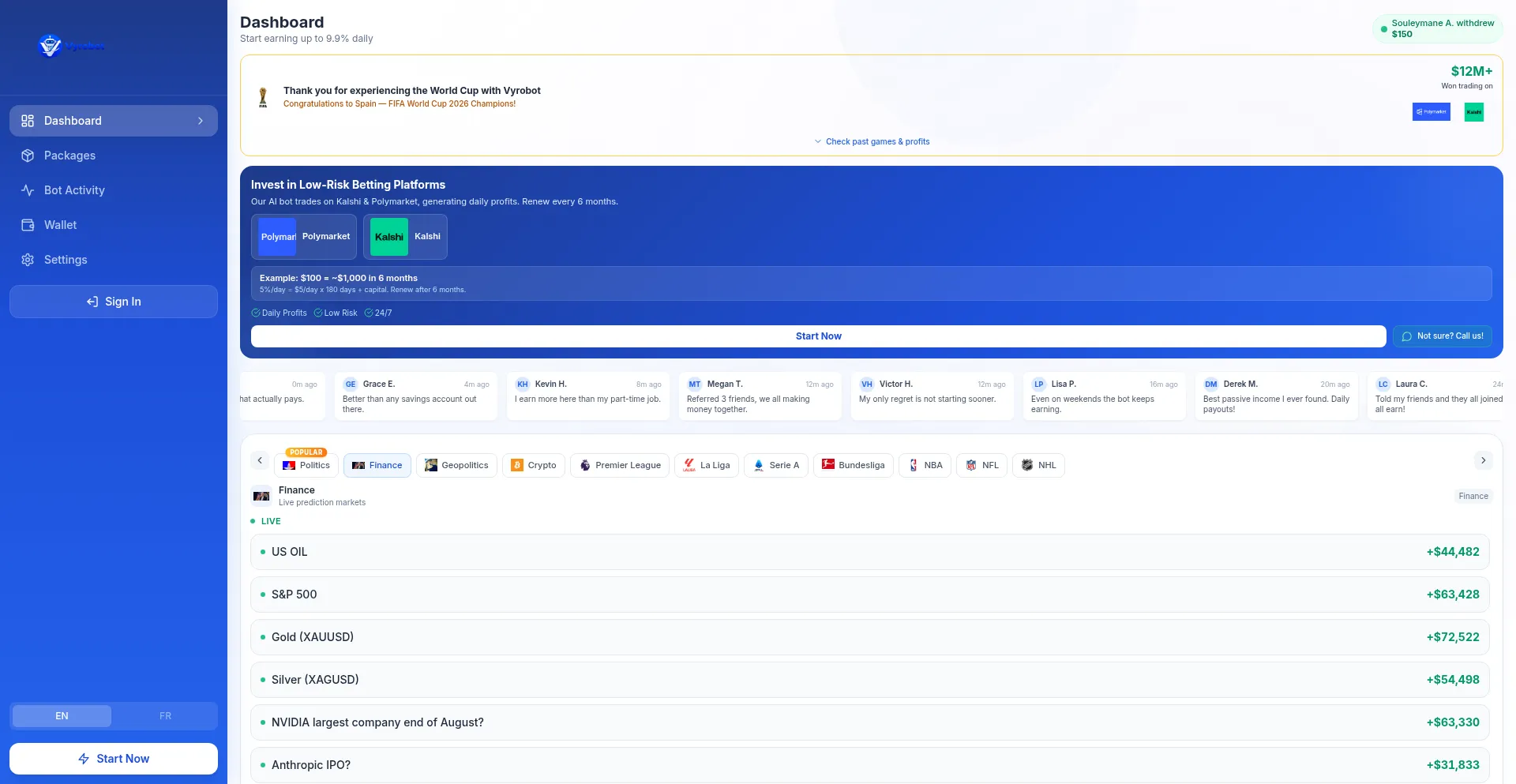Click the Dashboard chevron arrow
This screenshot has height=784, width=1516.
tap(201, 121)
